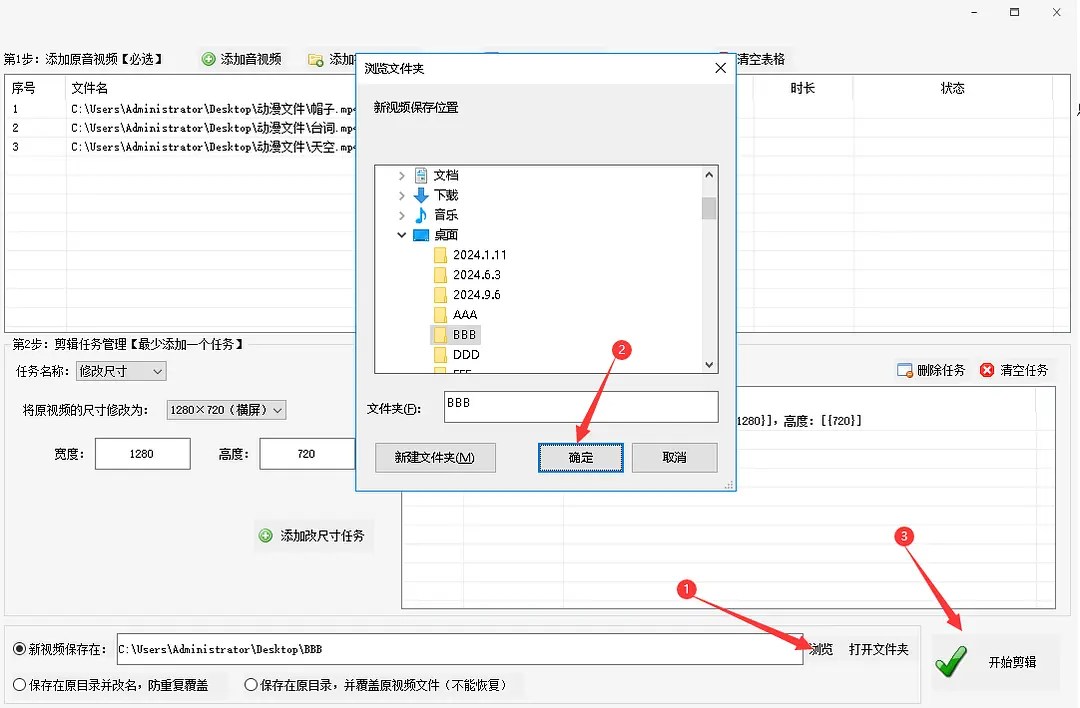This screenshot has width=1080, height=708.
Task: Click scroll down arrow in folder tree
Action: tap(709, 364)
